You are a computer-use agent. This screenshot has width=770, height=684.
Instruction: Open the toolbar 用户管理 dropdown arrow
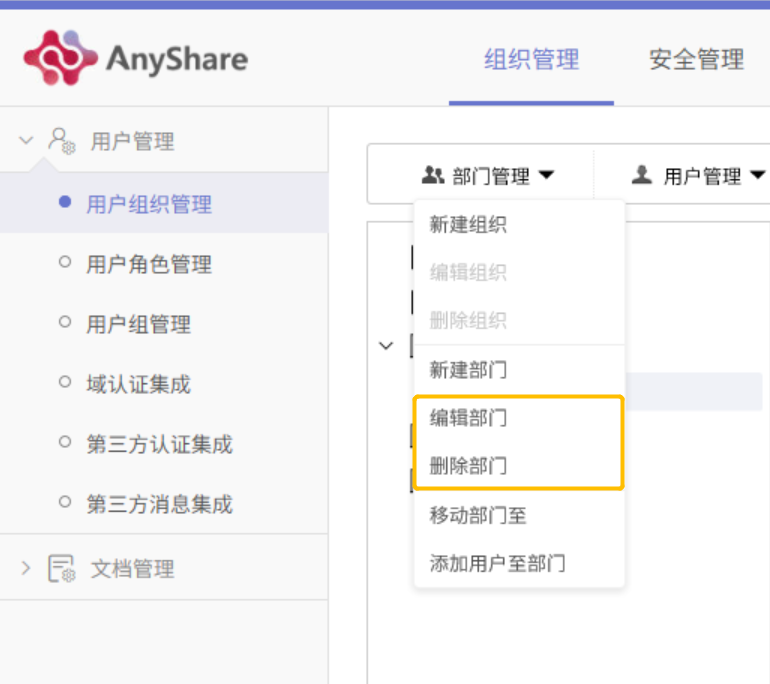click(x=758, y=175)
